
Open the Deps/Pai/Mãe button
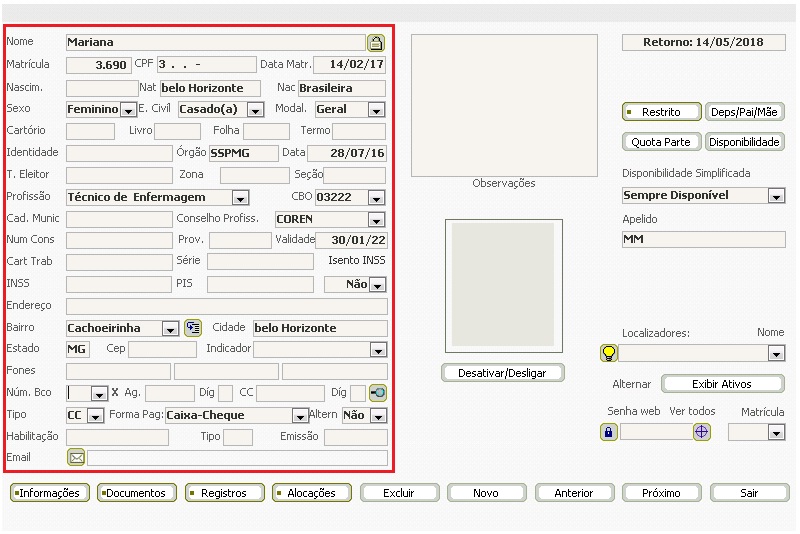(x=744, y=112)
